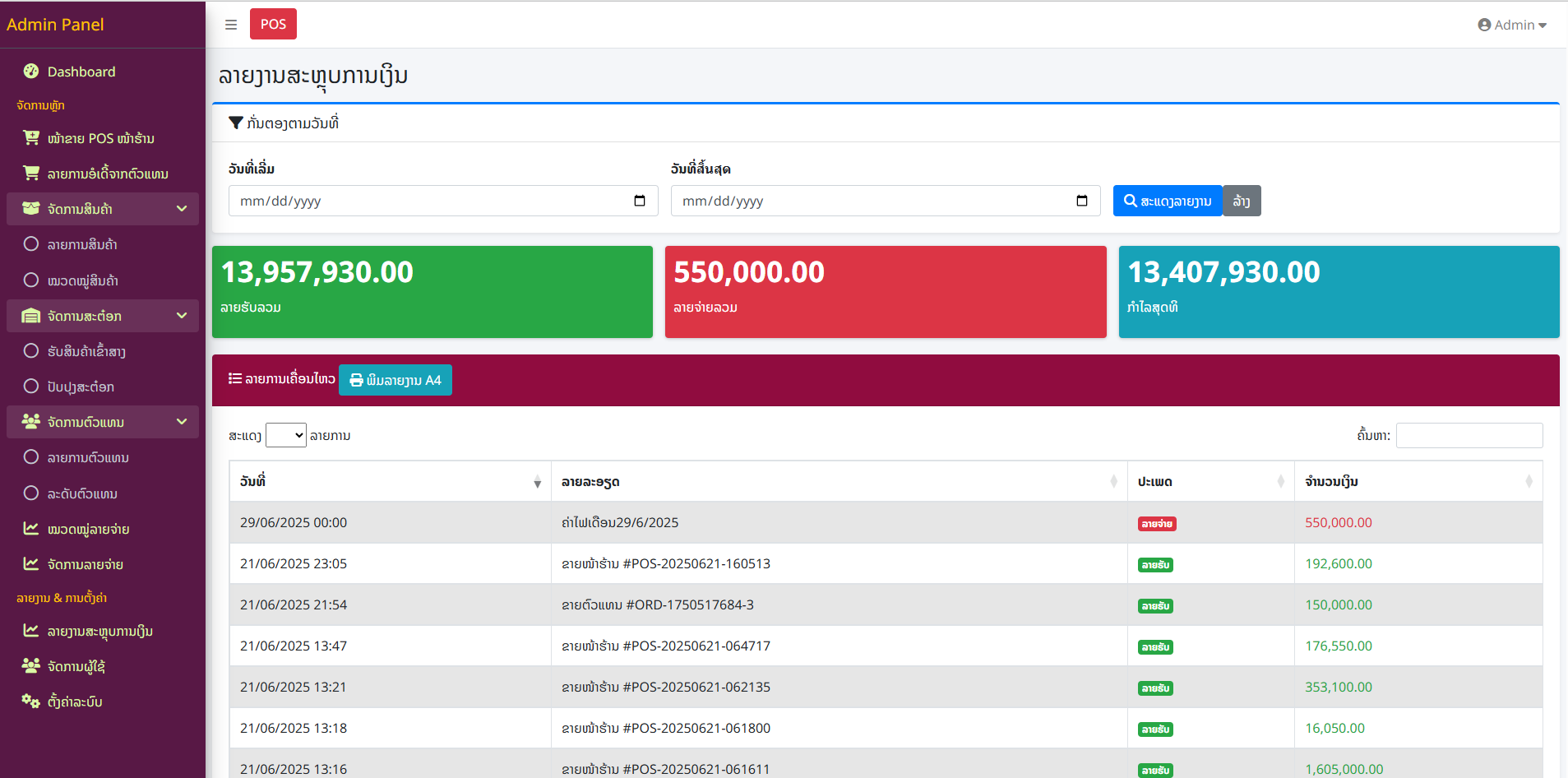
Task: Click the blue ສະແດງລາຍງານ search button
Action: tap(1168, 201)
